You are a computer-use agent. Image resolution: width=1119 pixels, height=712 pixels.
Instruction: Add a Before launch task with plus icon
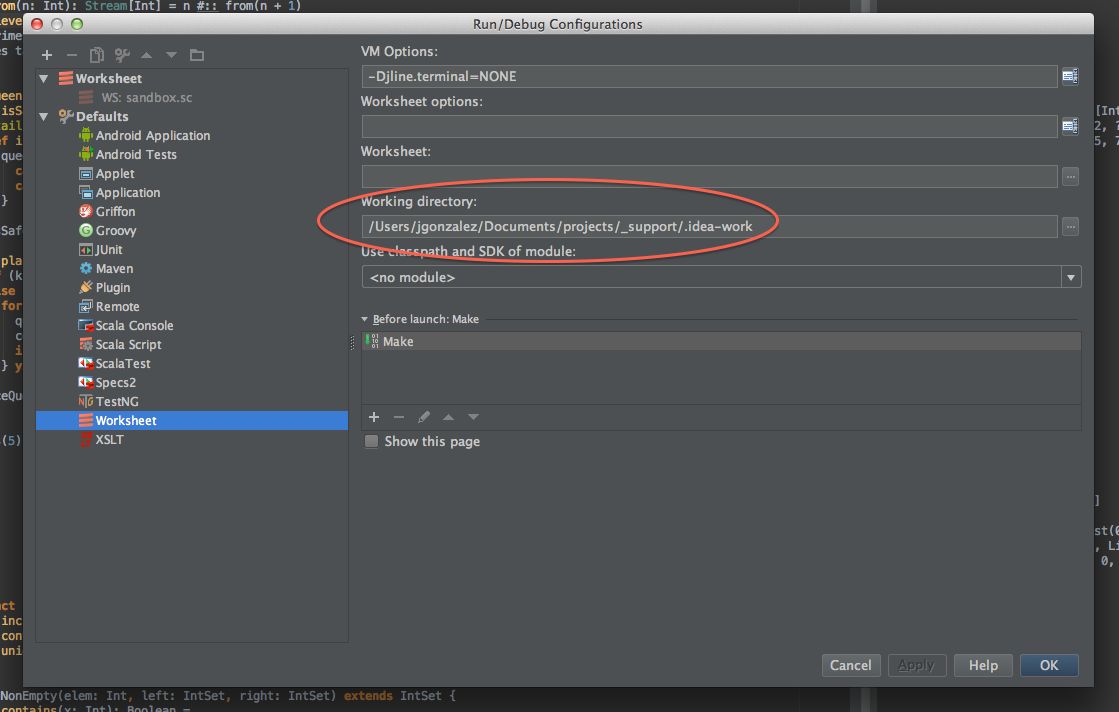374,417
